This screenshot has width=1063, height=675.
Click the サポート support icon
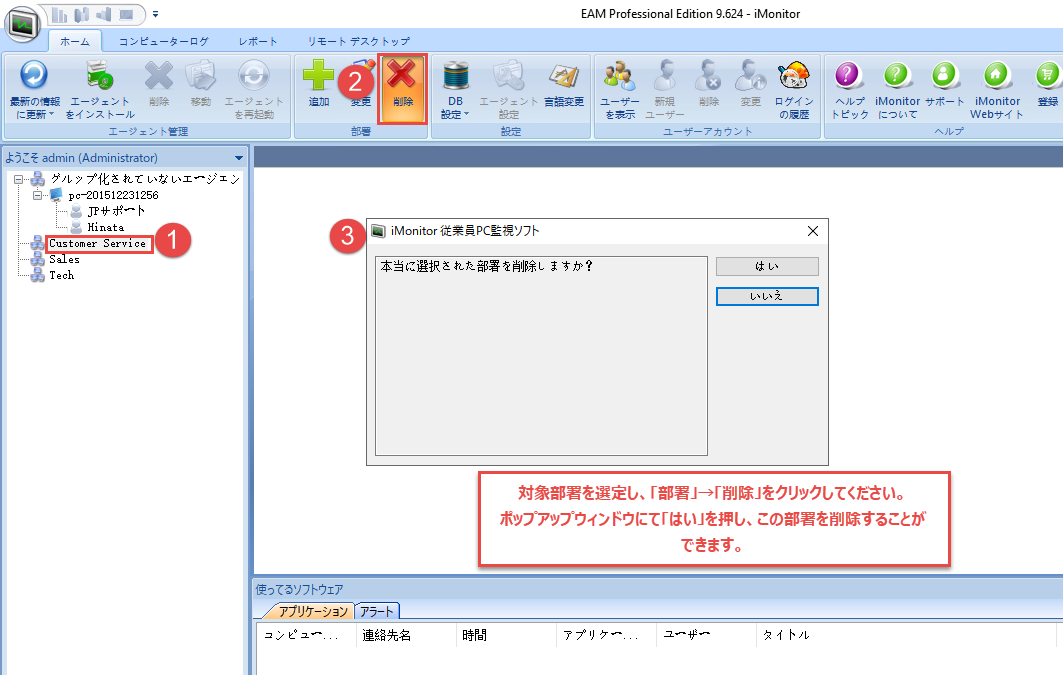pyautogui.click(x=944, y=76)
